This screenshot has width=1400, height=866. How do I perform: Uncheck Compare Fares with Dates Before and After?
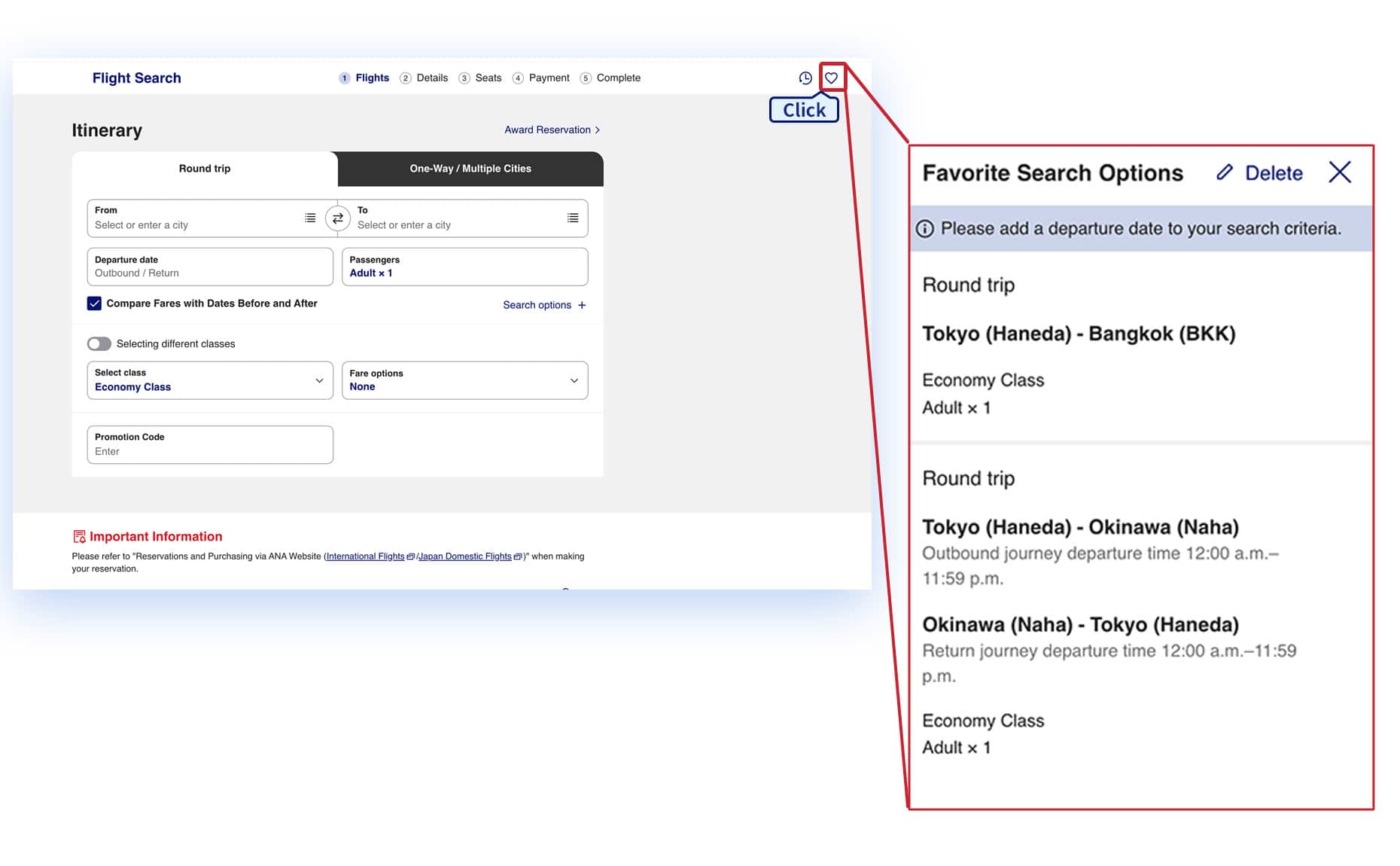94,303
